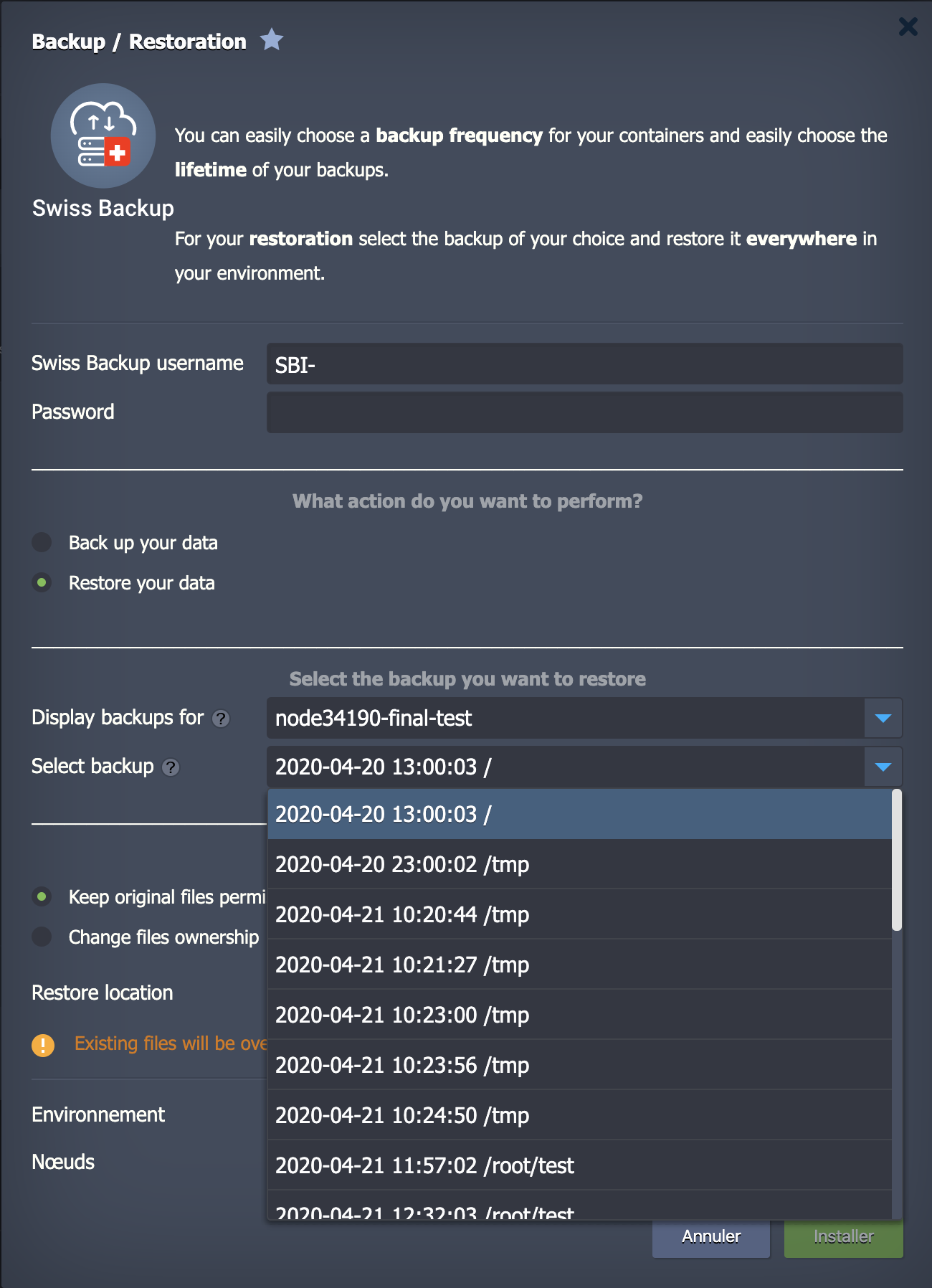The image size is (932, 1288).
Task: Focus the Password input field
Action: [x=584, y=412]
